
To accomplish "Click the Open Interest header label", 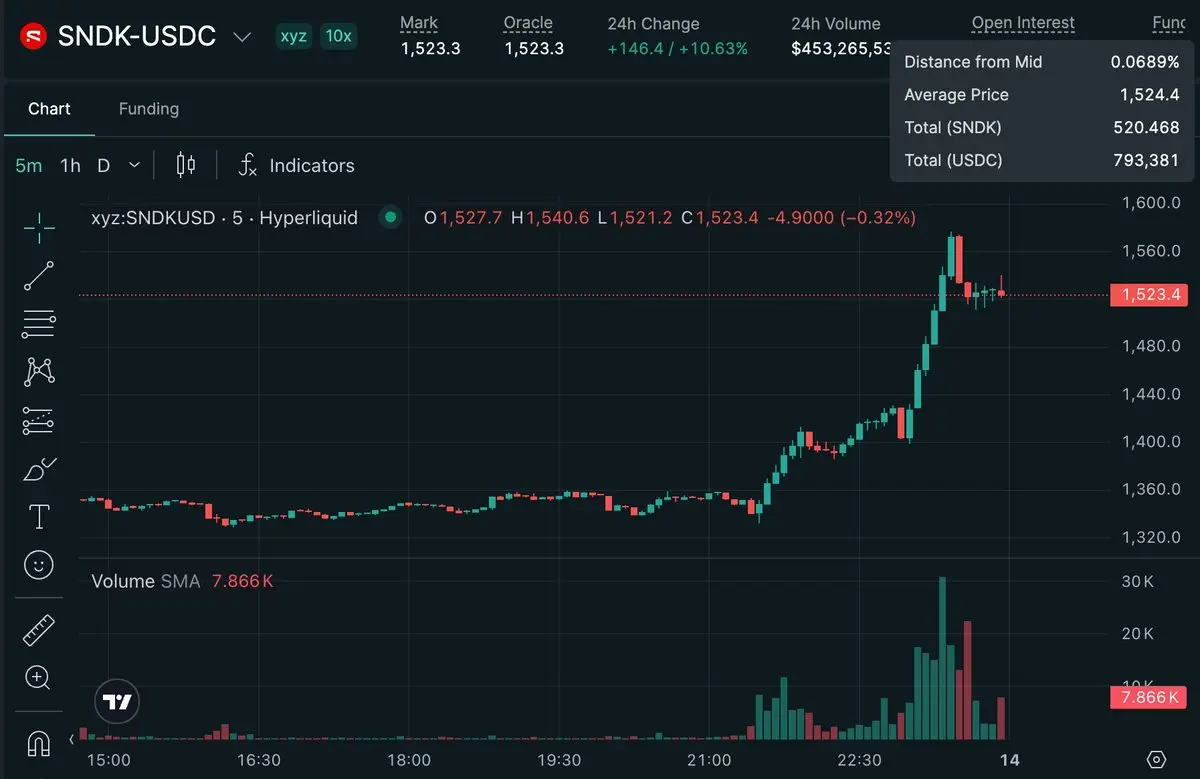I will pyautogui.click(x=1023, y=23).
